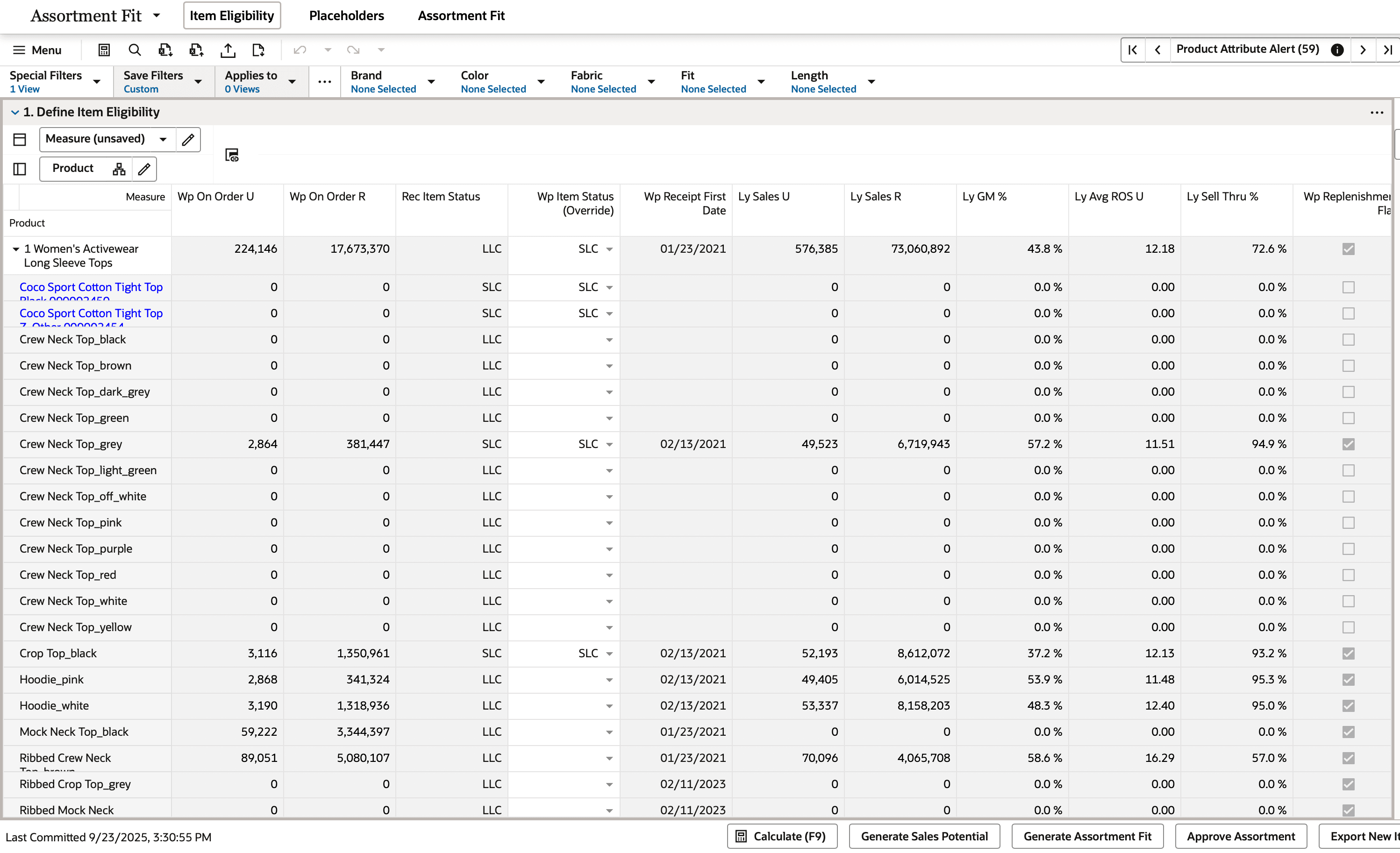
Task: Open the Product hierarchy icon
Action: point(119,169)
